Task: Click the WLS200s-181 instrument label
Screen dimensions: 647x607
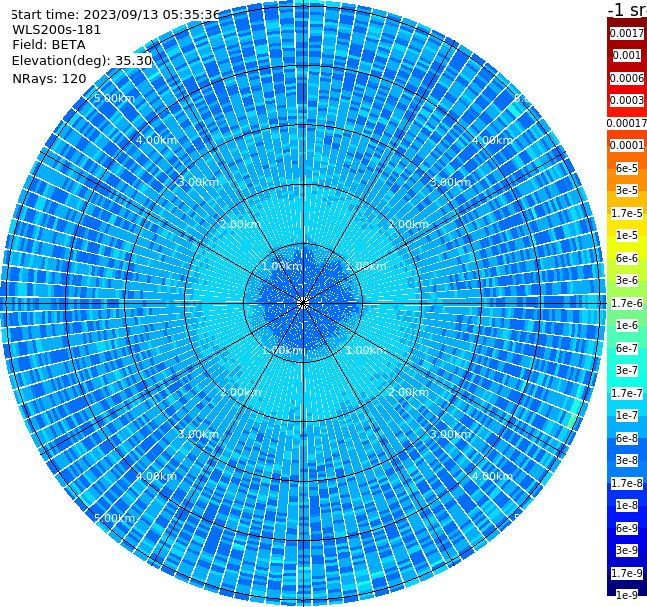Action: (x=57, y=30)
